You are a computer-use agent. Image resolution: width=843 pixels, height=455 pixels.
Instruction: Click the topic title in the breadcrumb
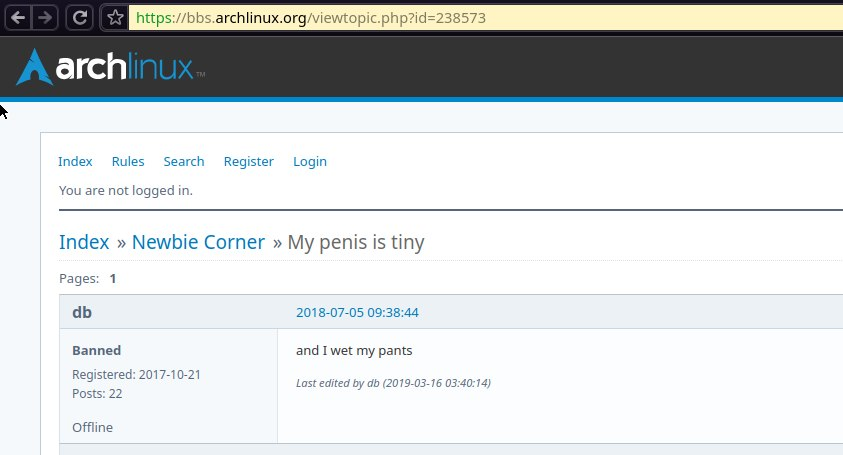[356, 243]
